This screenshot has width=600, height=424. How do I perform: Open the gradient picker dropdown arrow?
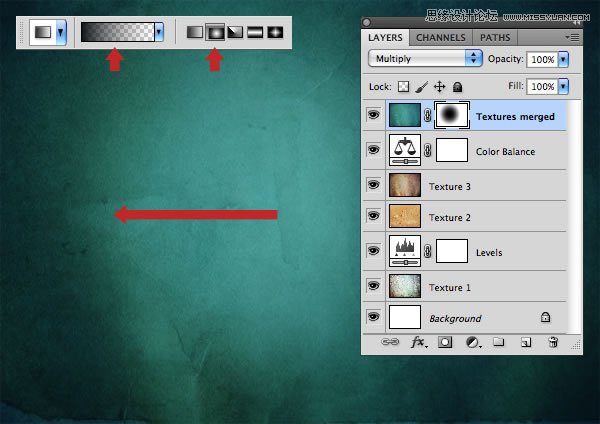pos(160,32)
